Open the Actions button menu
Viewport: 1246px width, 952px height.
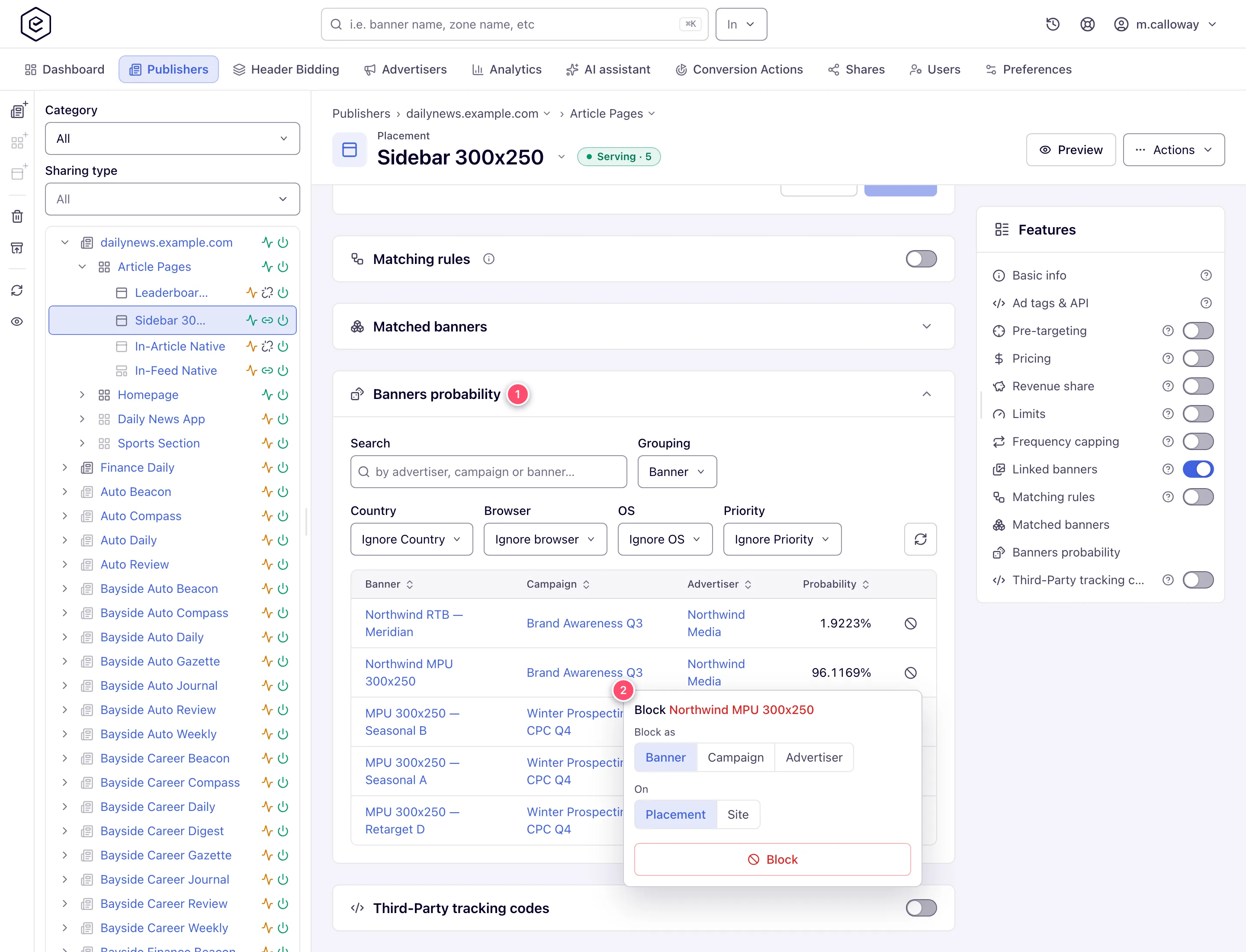pyautogui.click(x=1173, y=150)
